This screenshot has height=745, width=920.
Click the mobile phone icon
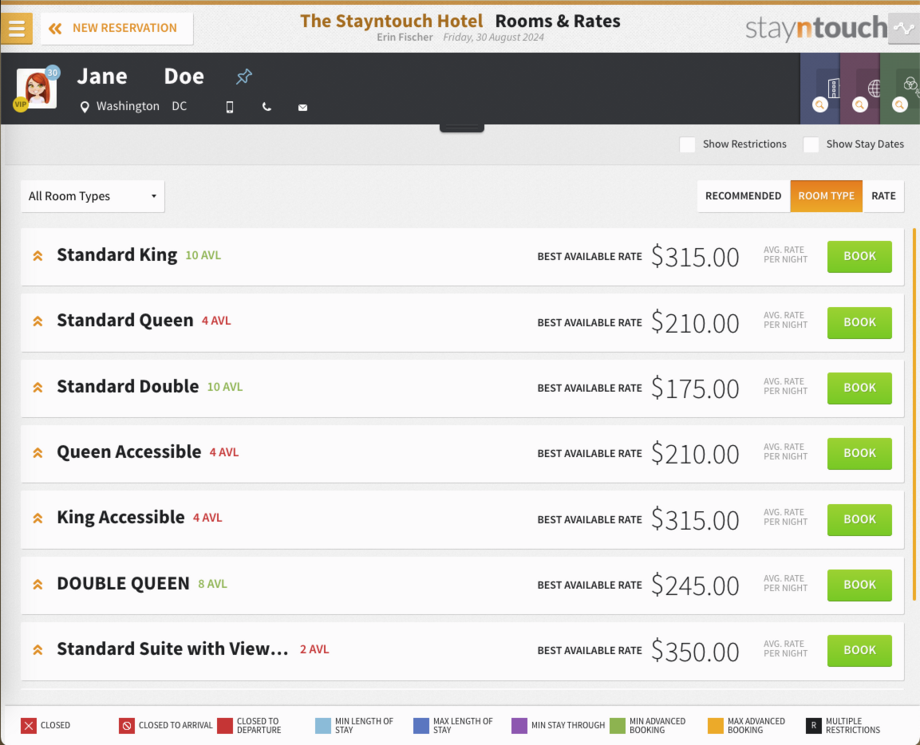tap(230, 107)
